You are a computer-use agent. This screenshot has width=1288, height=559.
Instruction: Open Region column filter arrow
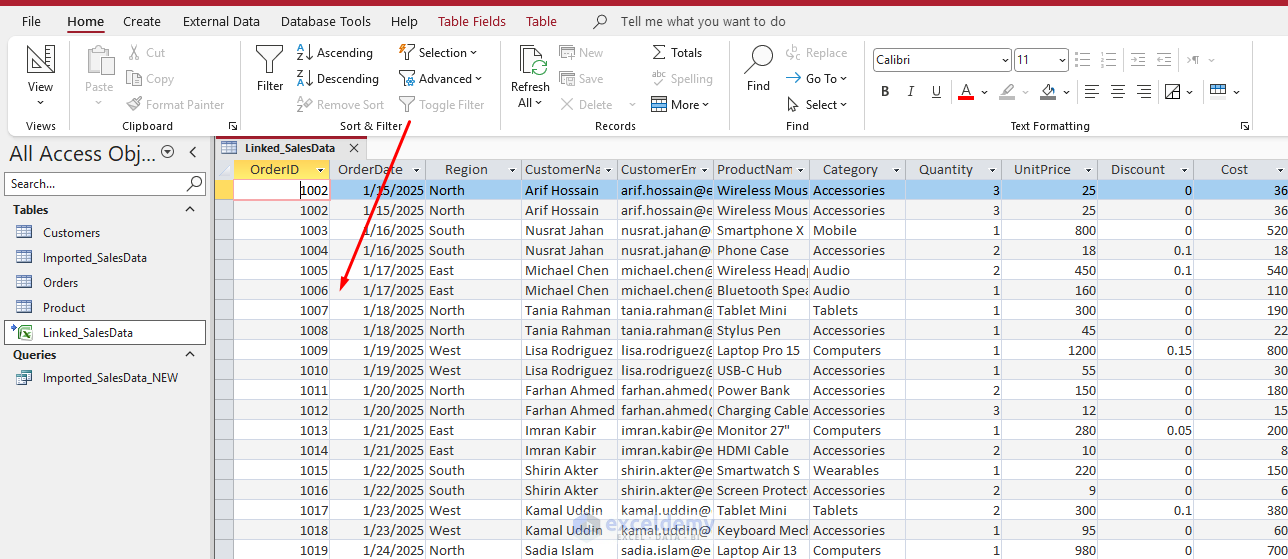(512, 170)
